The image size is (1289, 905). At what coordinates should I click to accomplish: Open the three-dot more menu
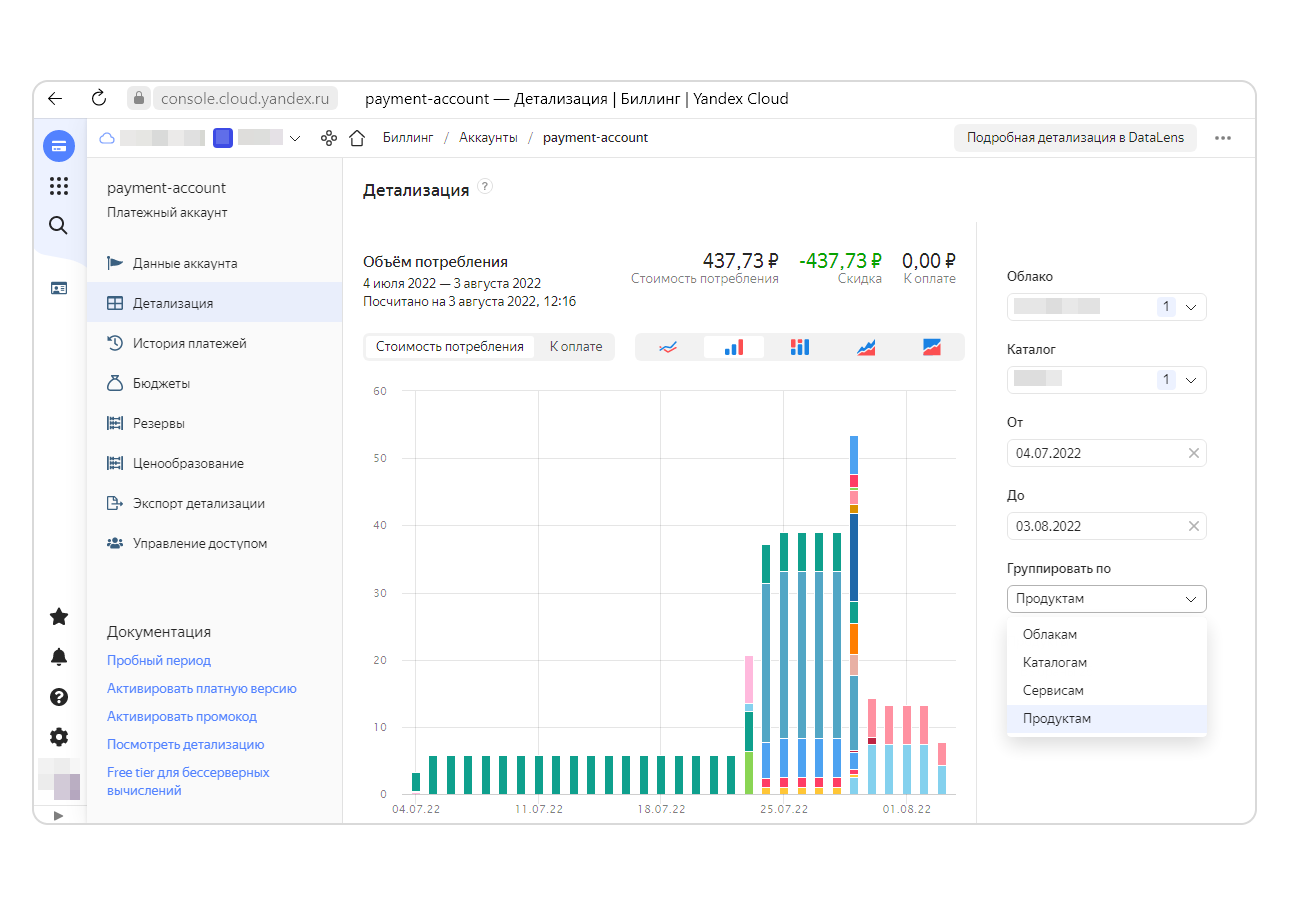pyautogui.click(x=1223, y=138)
